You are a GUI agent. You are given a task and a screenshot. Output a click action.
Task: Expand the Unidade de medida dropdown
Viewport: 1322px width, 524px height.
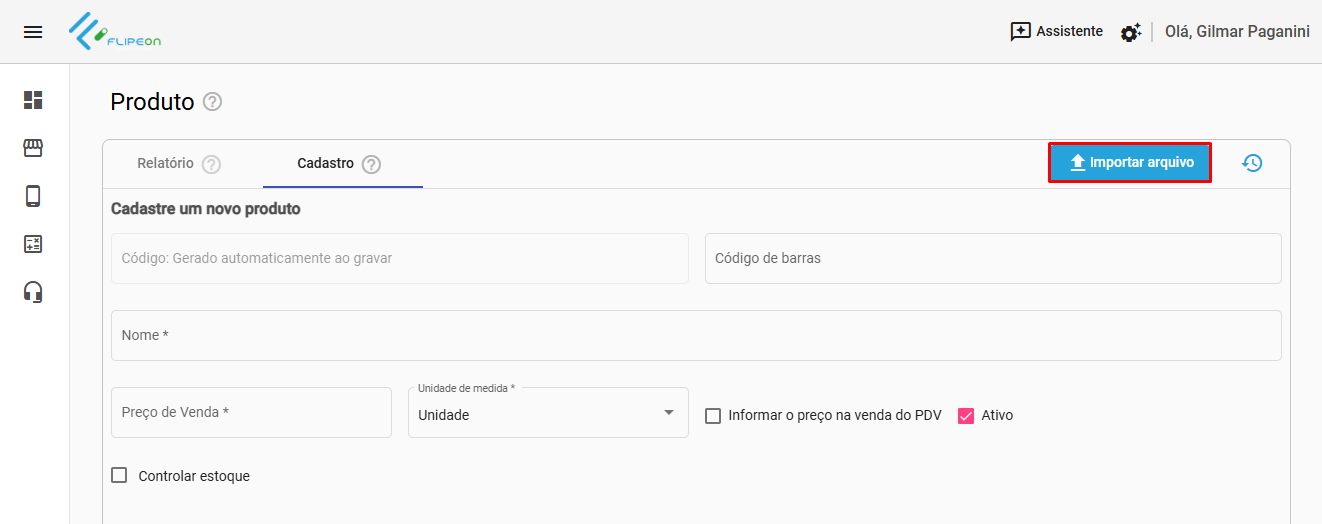pyautogui.click(x=548, y=414)
